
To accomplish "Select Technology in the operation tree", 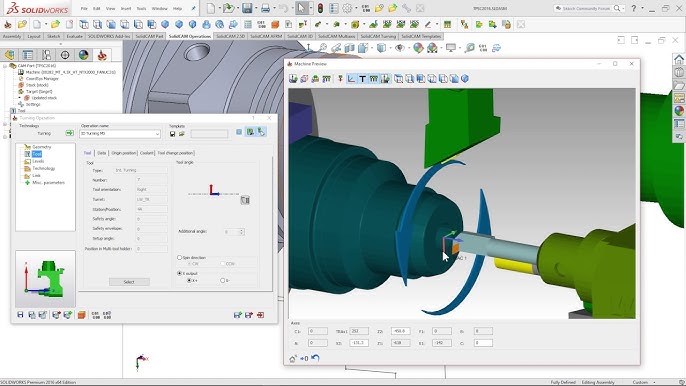I will point(44,168).
